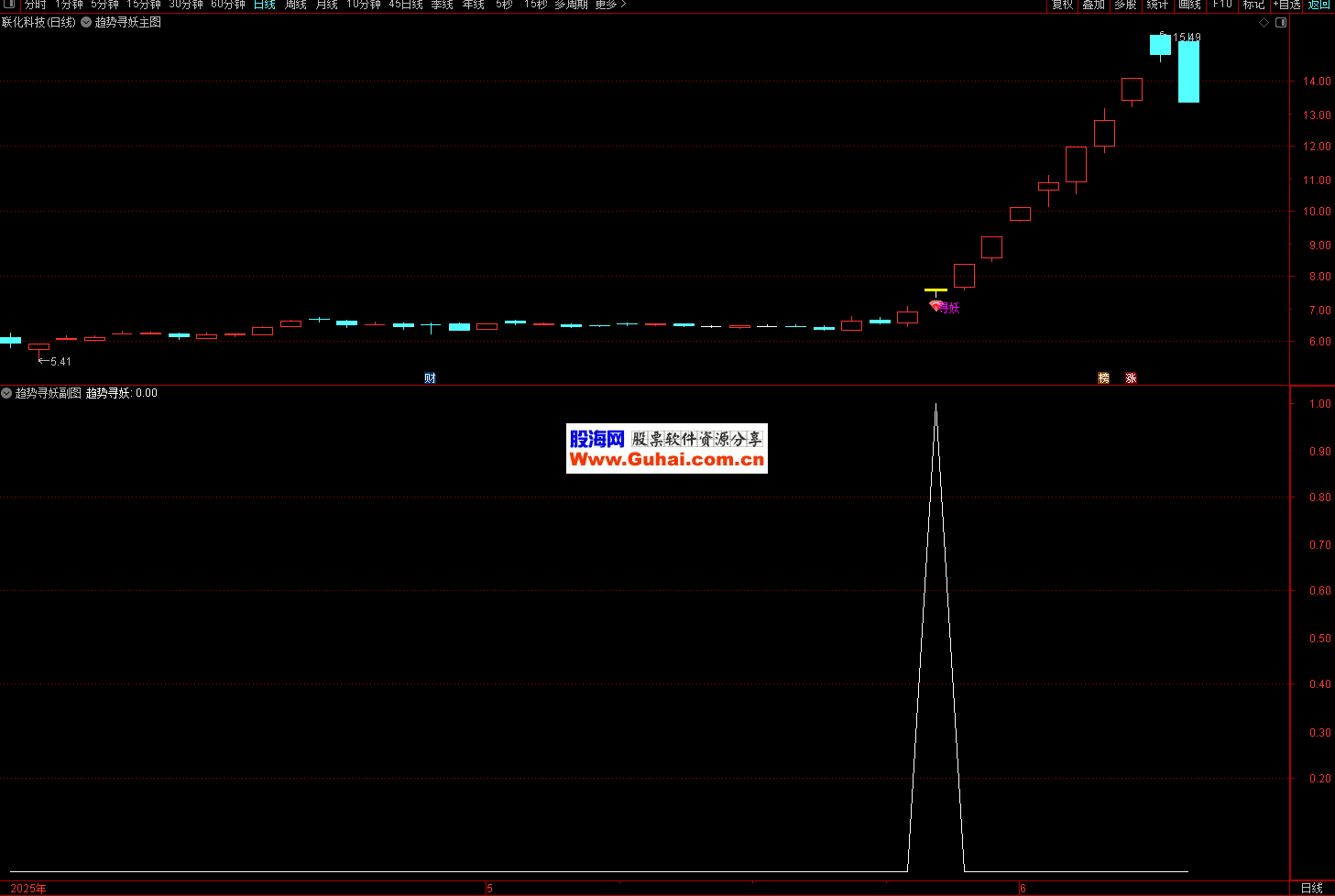1335x896 pixels.
Task: Open dropdown beside 趋势寻妖副图 sub-chart name
Action: (x=6, y=393)
